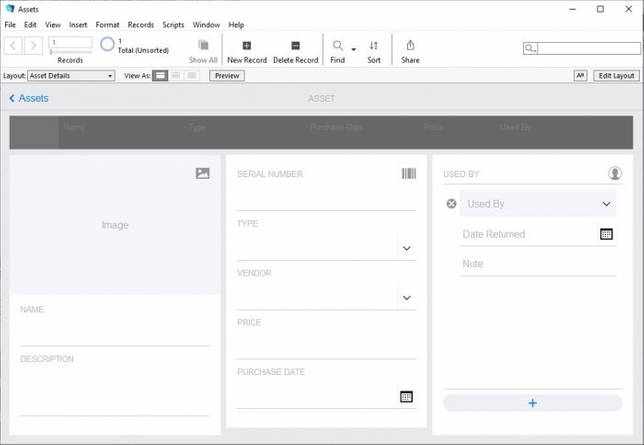Screen dimensions: 644x445
Task: Open the Window menu
Action: click(x=207, y=25)
